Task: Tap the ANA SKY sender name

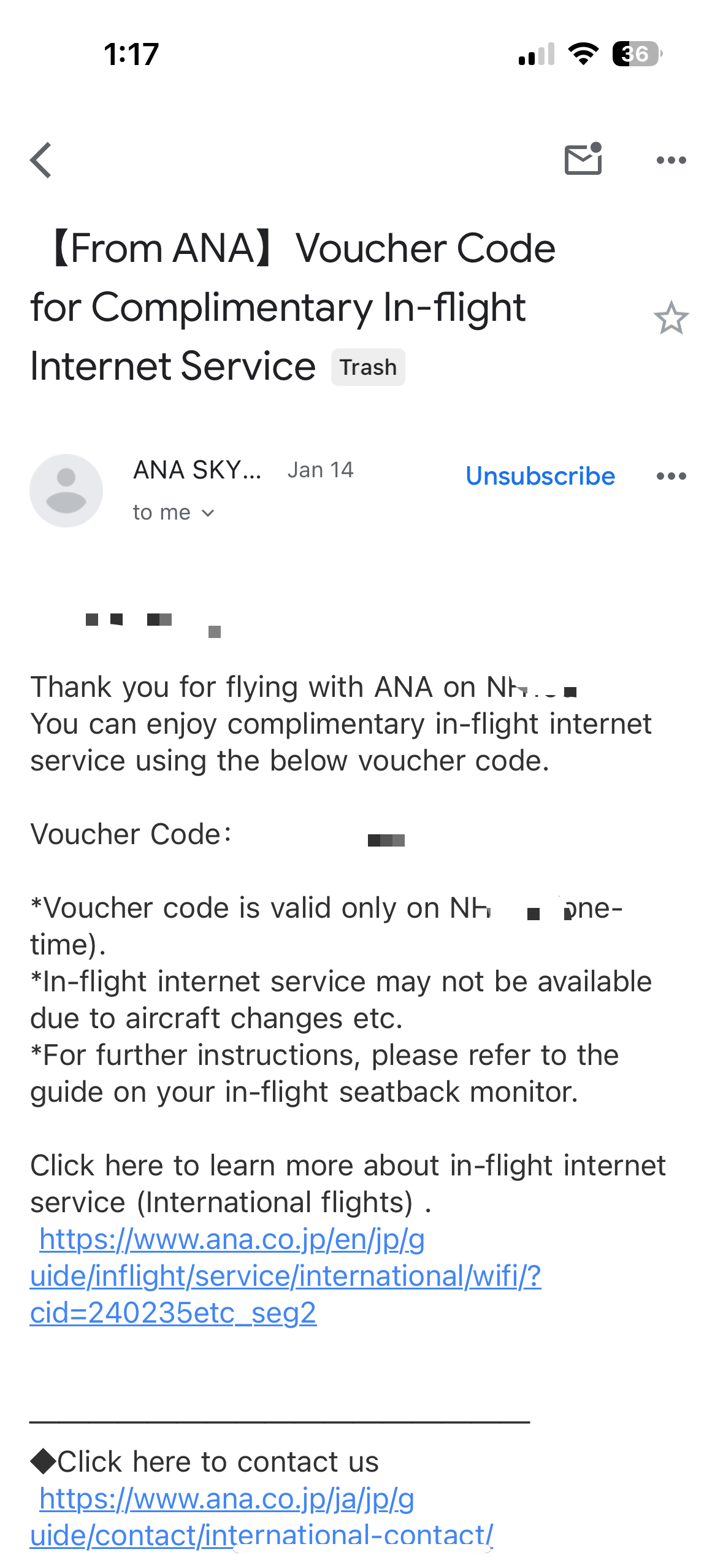Action: pyautogui.click(x=197, y=470)
